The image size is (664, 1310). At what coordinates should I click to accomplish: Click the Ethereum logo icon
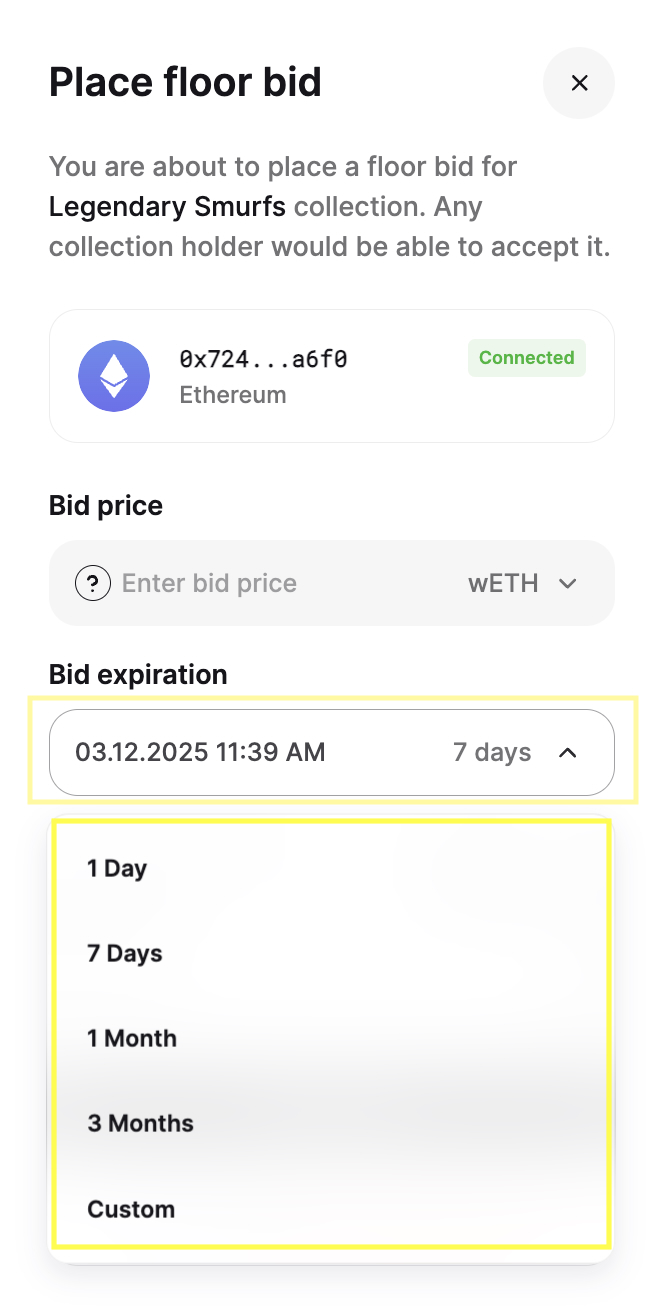(x=114, y=376)
